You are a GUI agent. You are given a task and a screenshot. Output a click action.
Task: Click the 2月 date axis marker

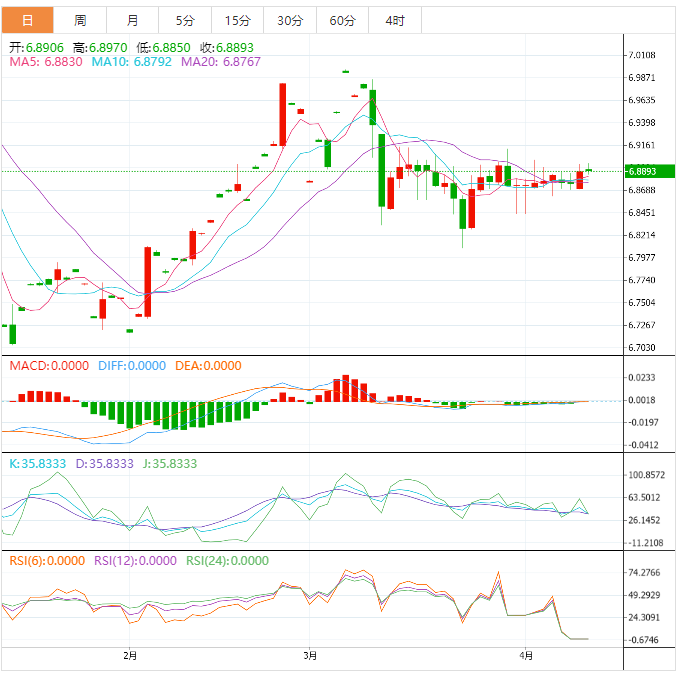(130, 656)
